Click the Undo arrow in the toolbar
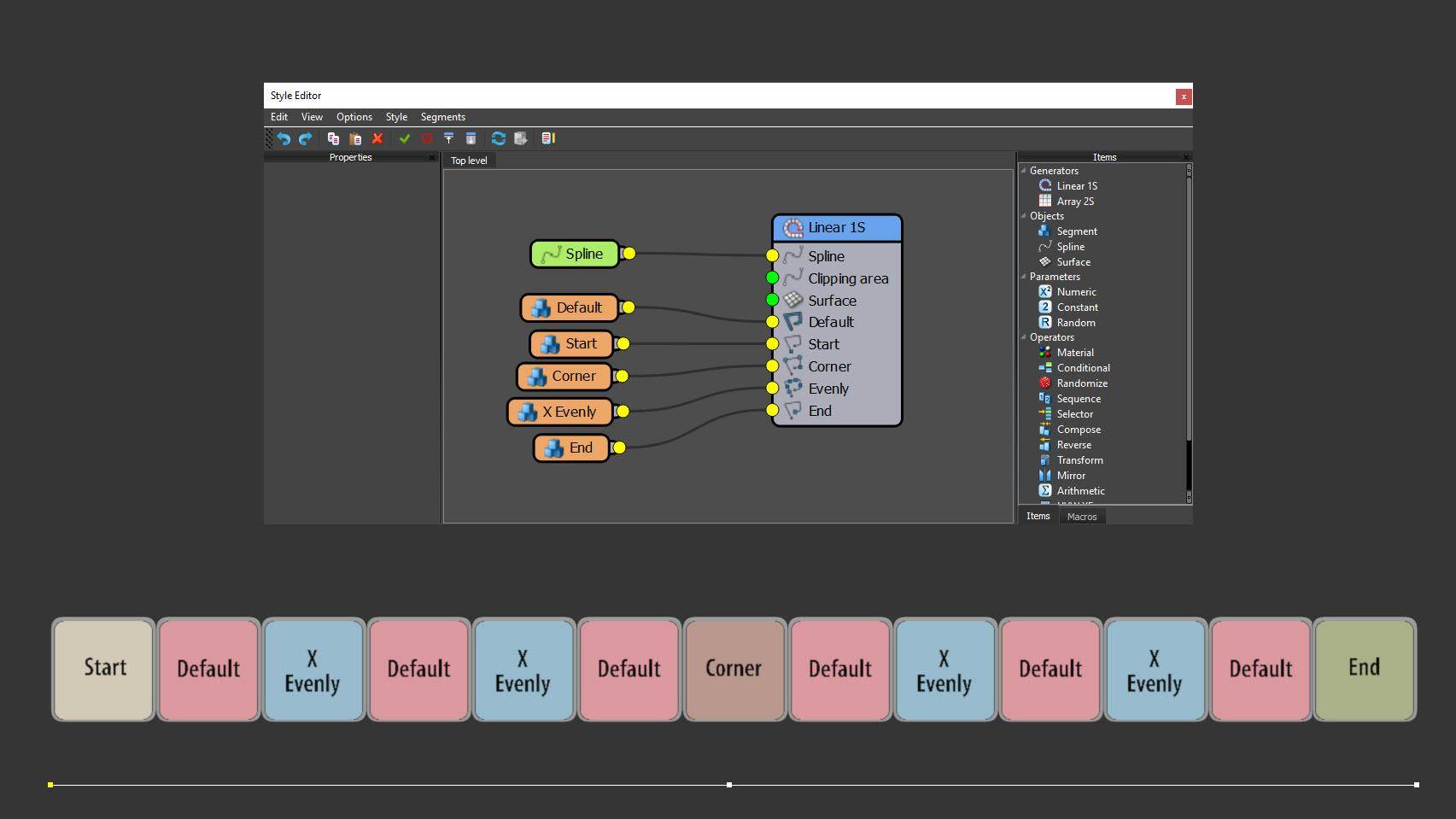1456x819 pixels. pos(284,138)
